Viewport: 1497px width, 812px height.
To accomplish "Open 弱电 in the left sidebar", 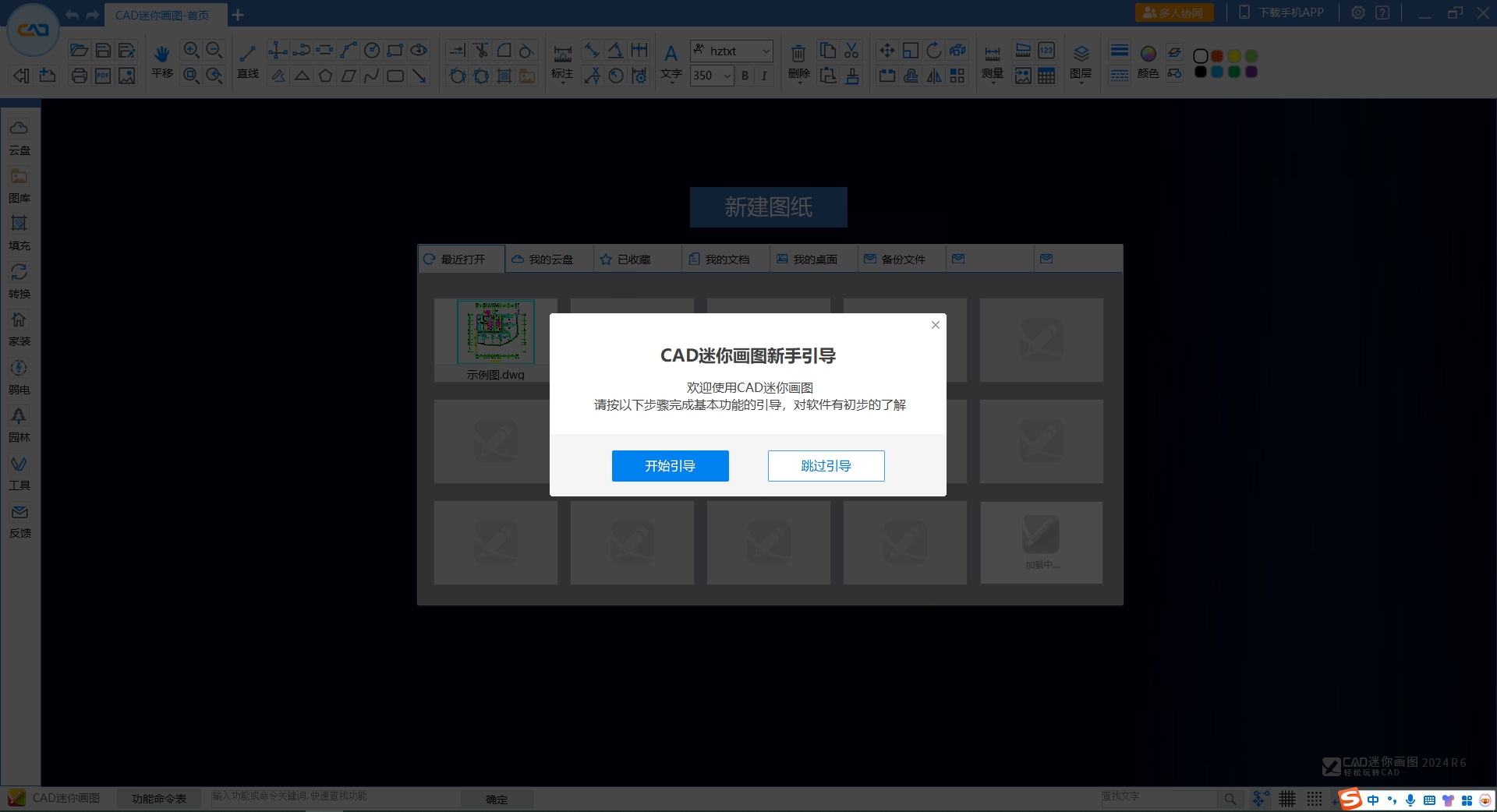I will [x=19, y=377].
